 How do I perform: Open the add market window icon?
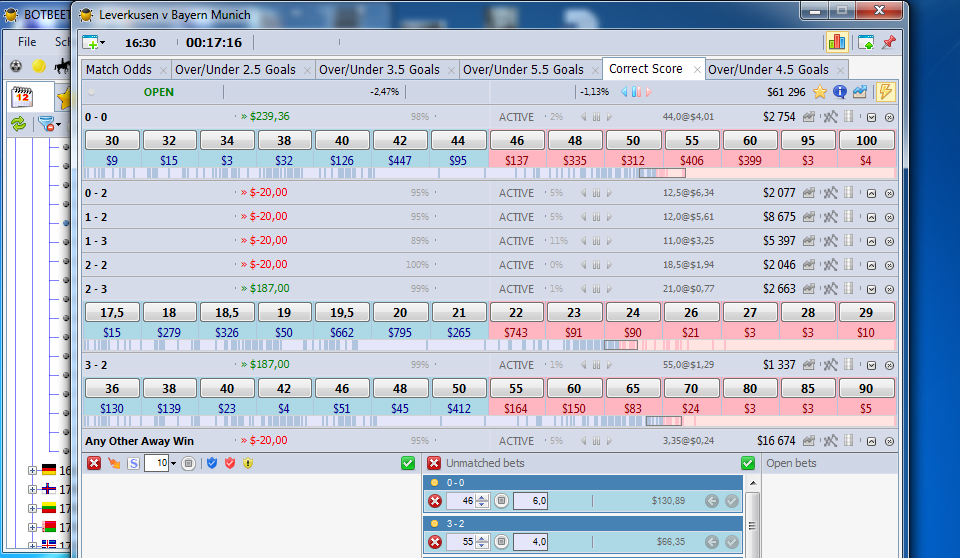90,42
